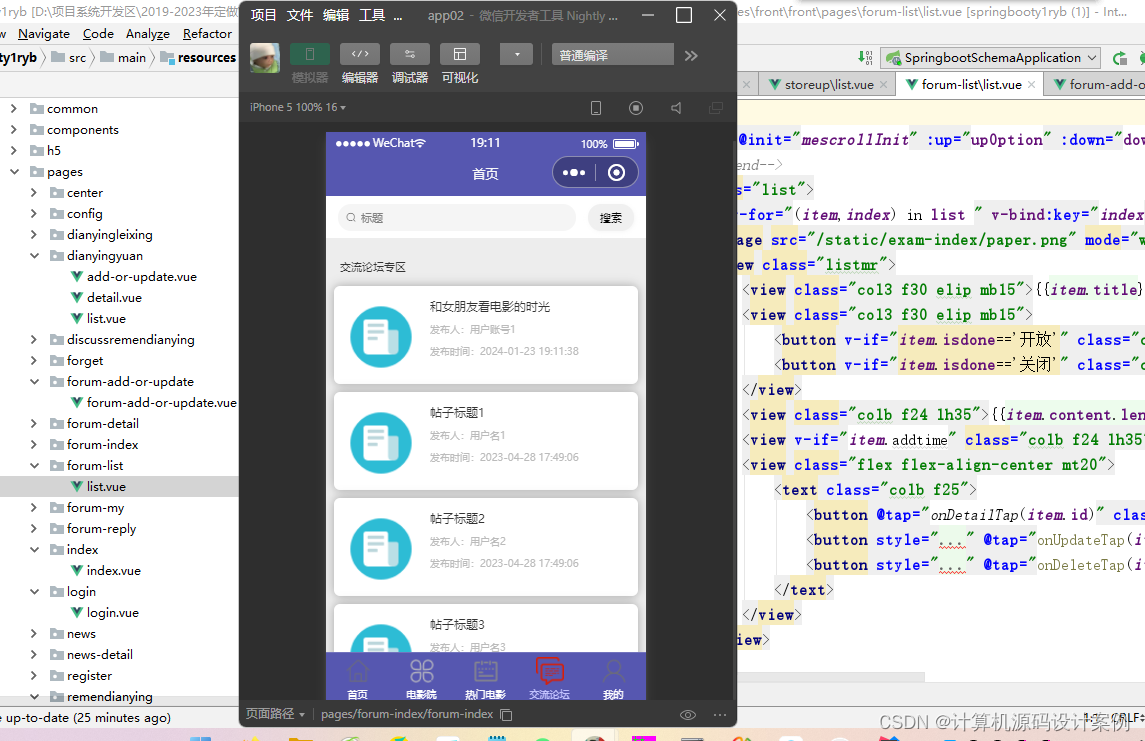Click the eye preview icon in bottom bar
The width and height of the screenshot is (1145, 741).
(x=688, y=715)
